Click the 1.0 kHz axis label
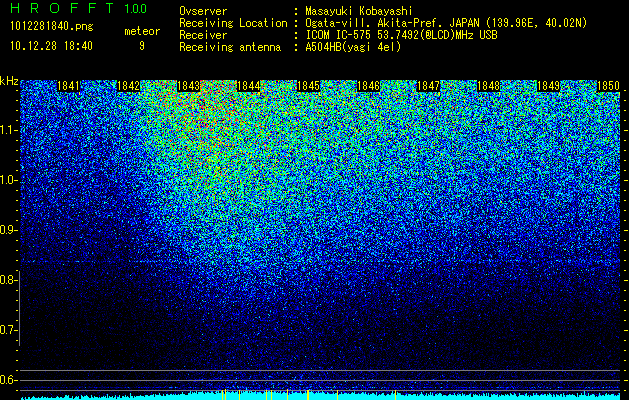The width and height of the screenshot is (629, 400). [8, 181]
